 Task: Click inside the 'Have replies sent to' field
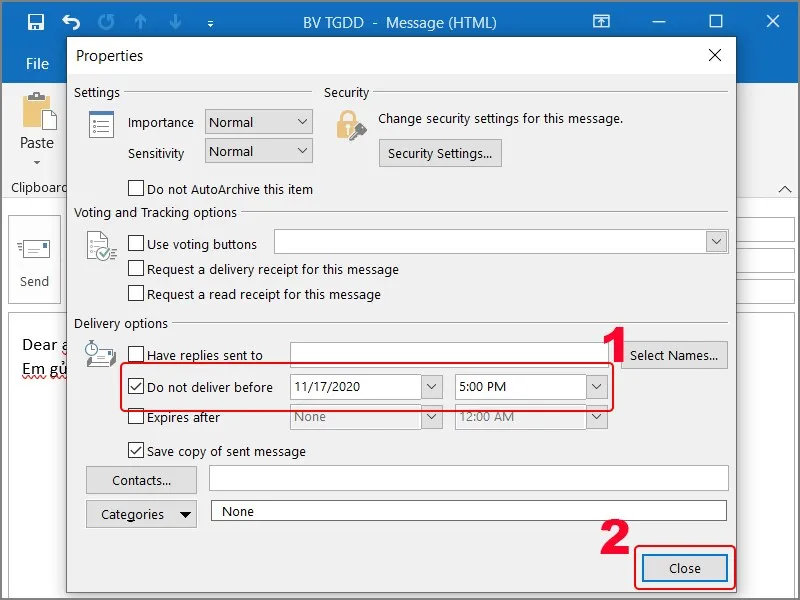click(x=450, y=354)
